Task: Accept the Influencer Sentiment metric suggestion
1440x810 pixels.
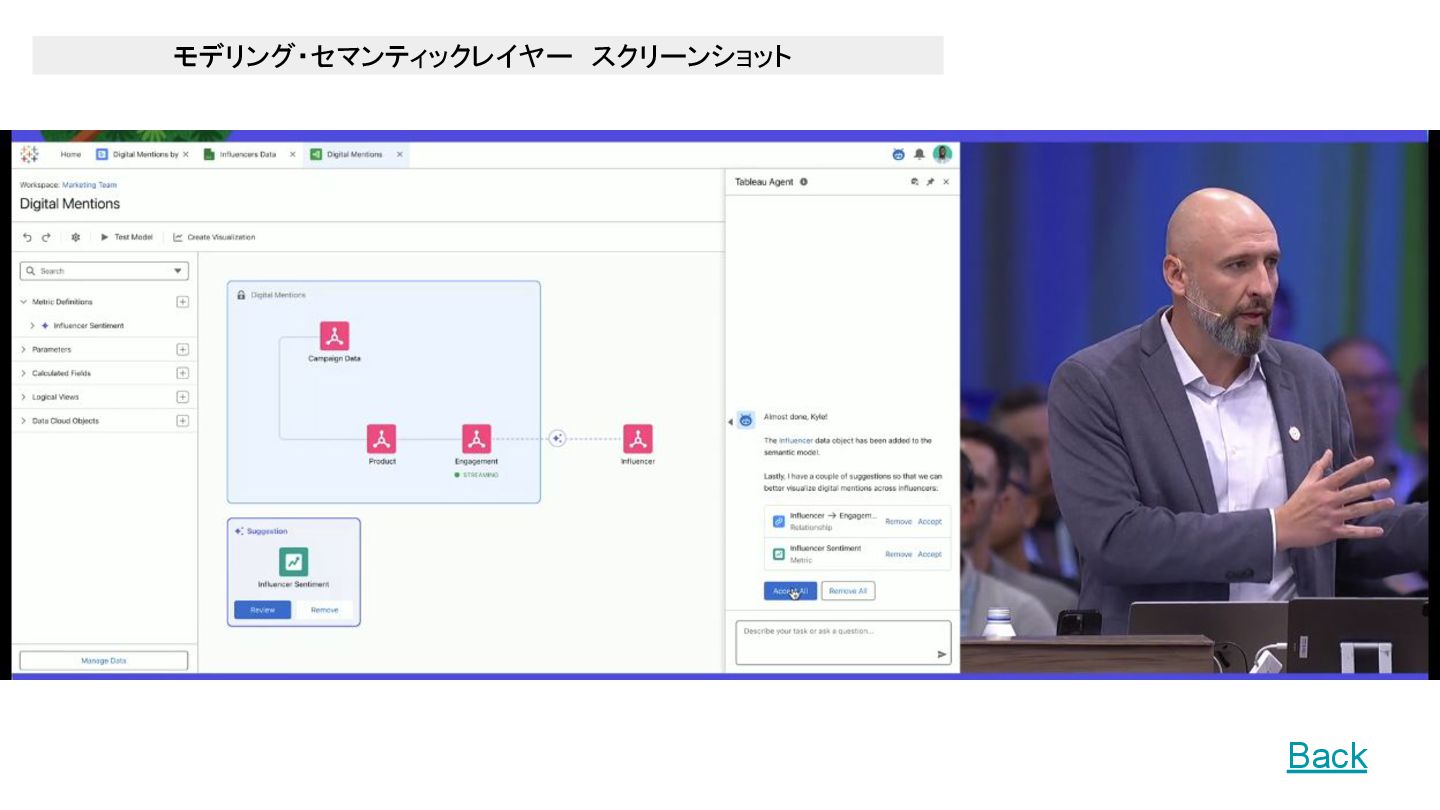Action: click(x=930, y=554)
